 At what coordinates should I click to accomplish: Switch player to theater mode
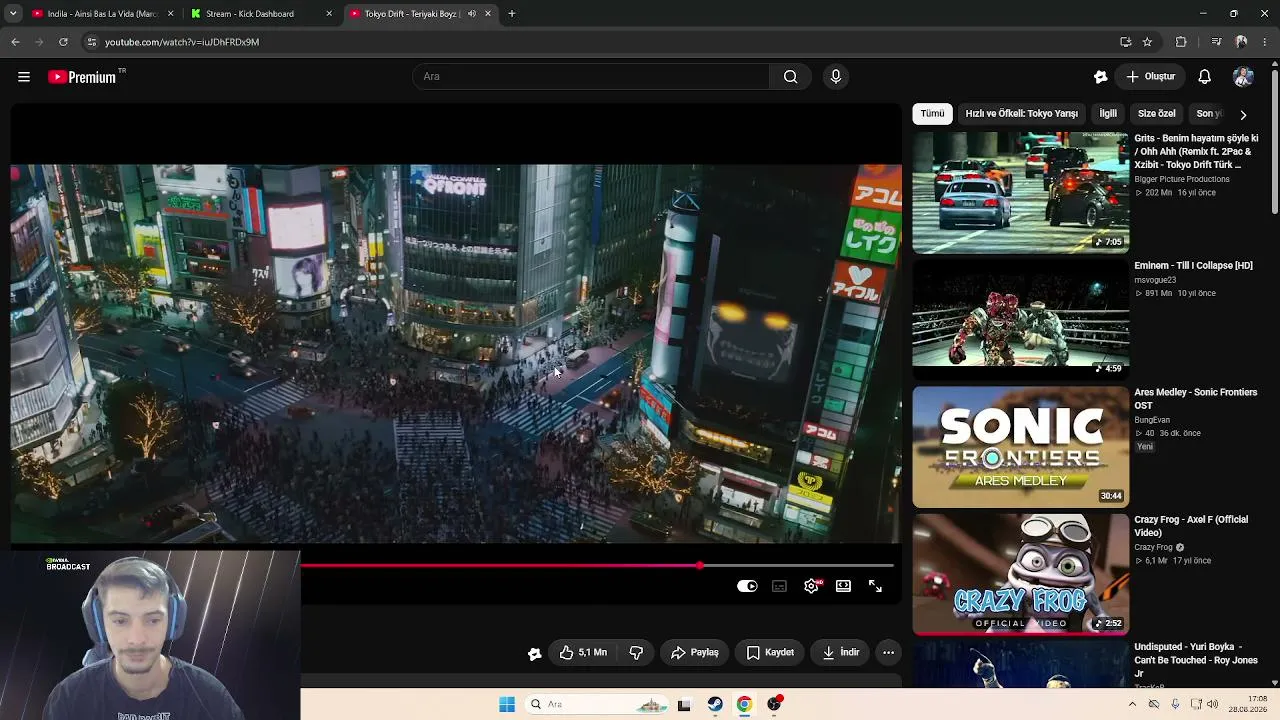click(843, 586)
